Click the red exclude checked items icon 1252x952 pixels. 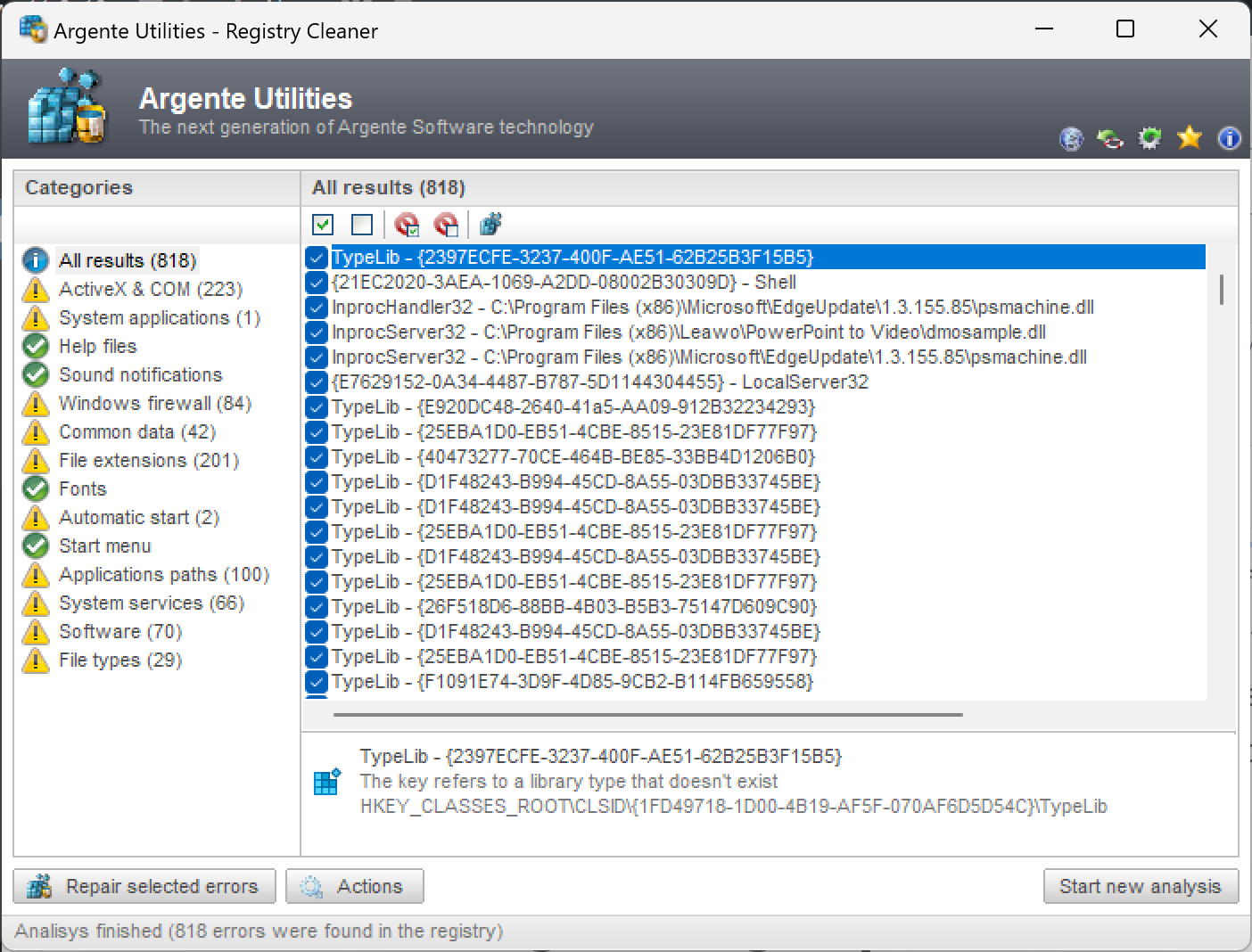(407, 225)
